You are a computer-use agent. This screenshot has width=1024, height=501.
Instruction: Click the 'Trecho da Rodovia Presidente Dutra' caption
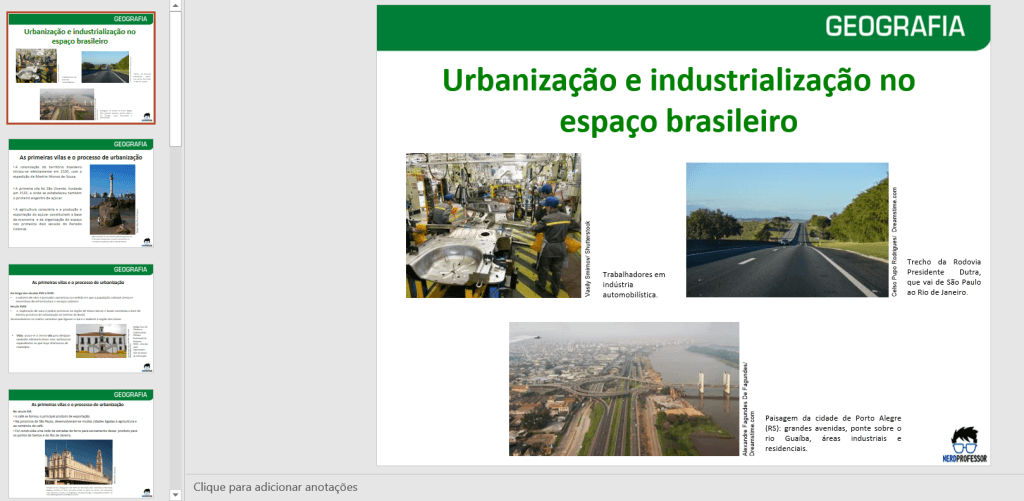tap(945, 284)
